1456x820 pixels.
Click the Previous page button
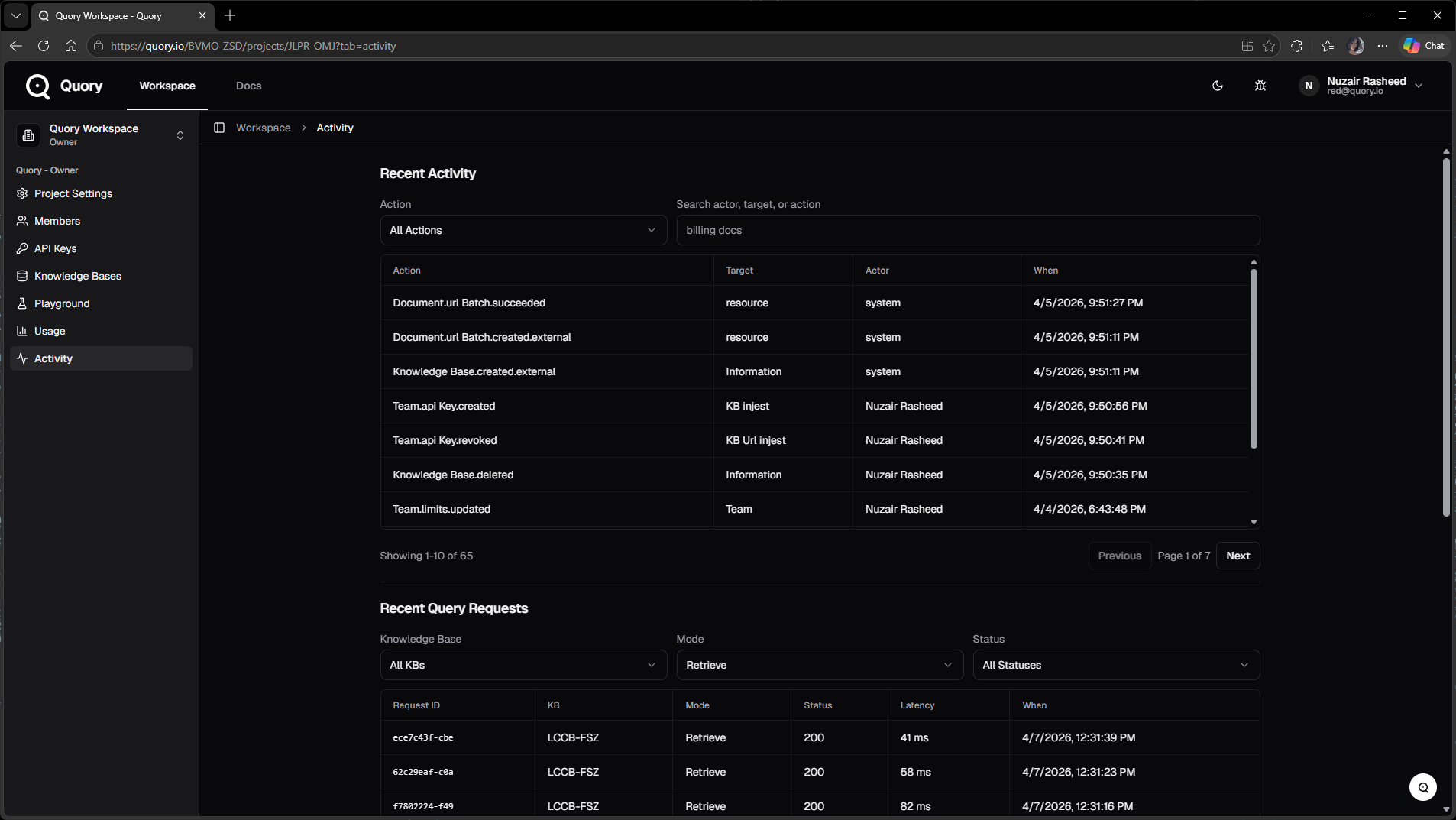(x=1119, y=556)
